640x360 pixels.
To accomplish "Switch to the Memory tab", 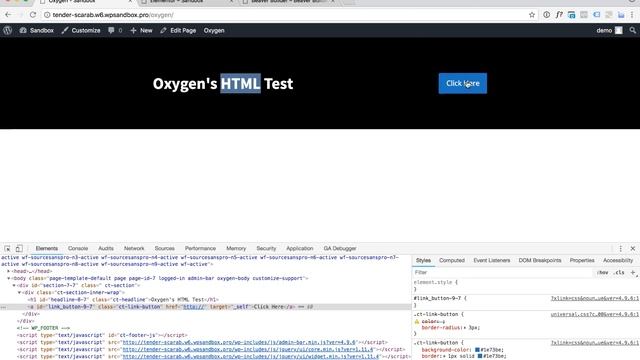I will point(236,248).
